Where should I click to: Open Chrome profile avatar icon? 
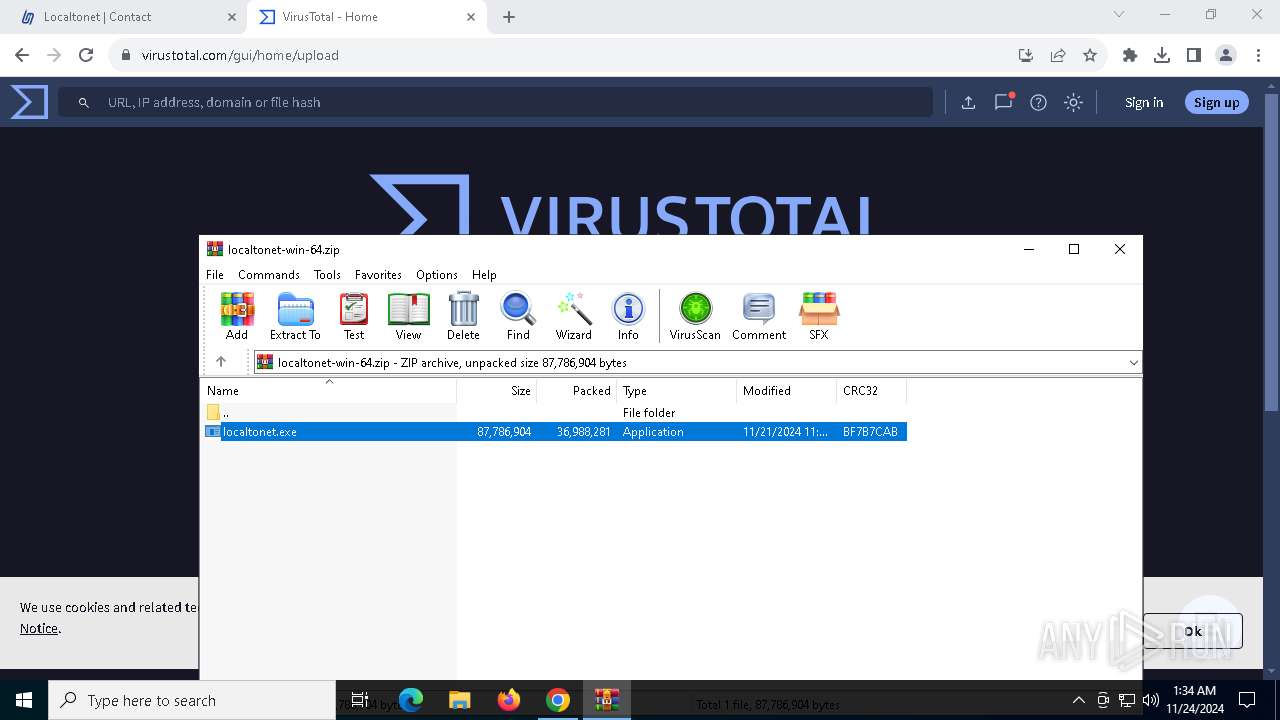click(x=1226, y=55)
